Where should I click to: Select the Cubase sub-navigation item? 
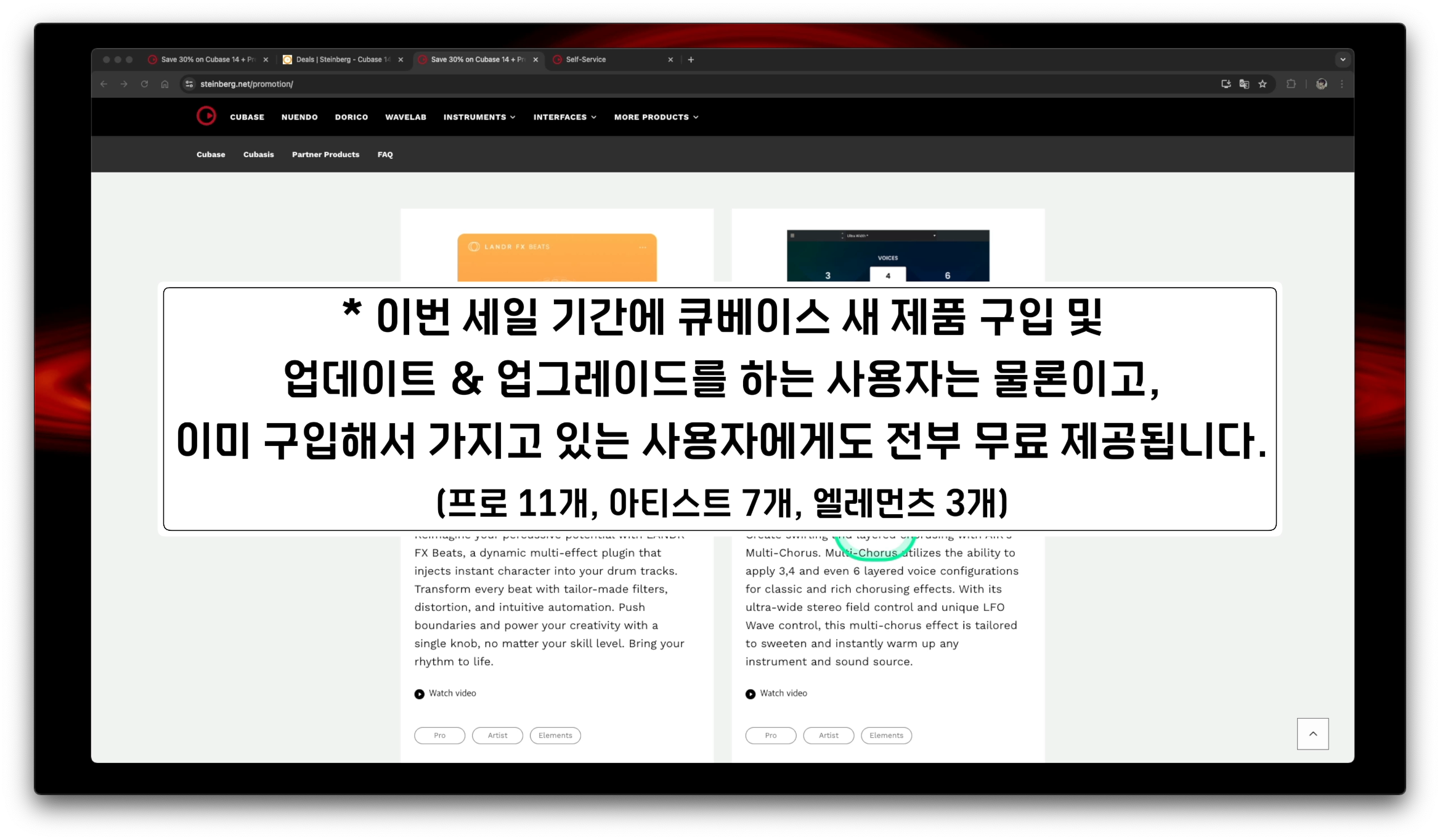211,155
